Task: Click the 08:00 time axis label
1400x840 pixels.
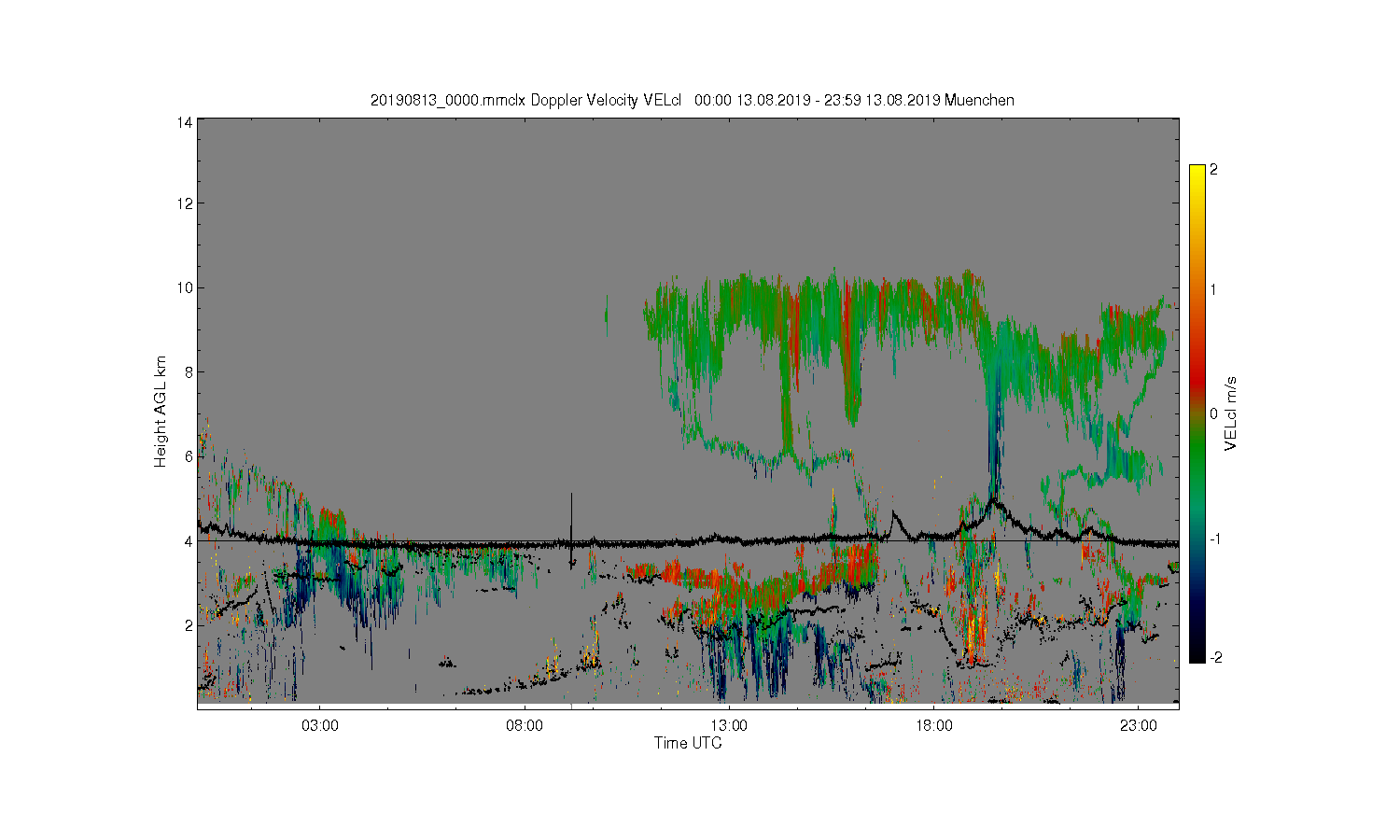Action: (x=525, y=725)
